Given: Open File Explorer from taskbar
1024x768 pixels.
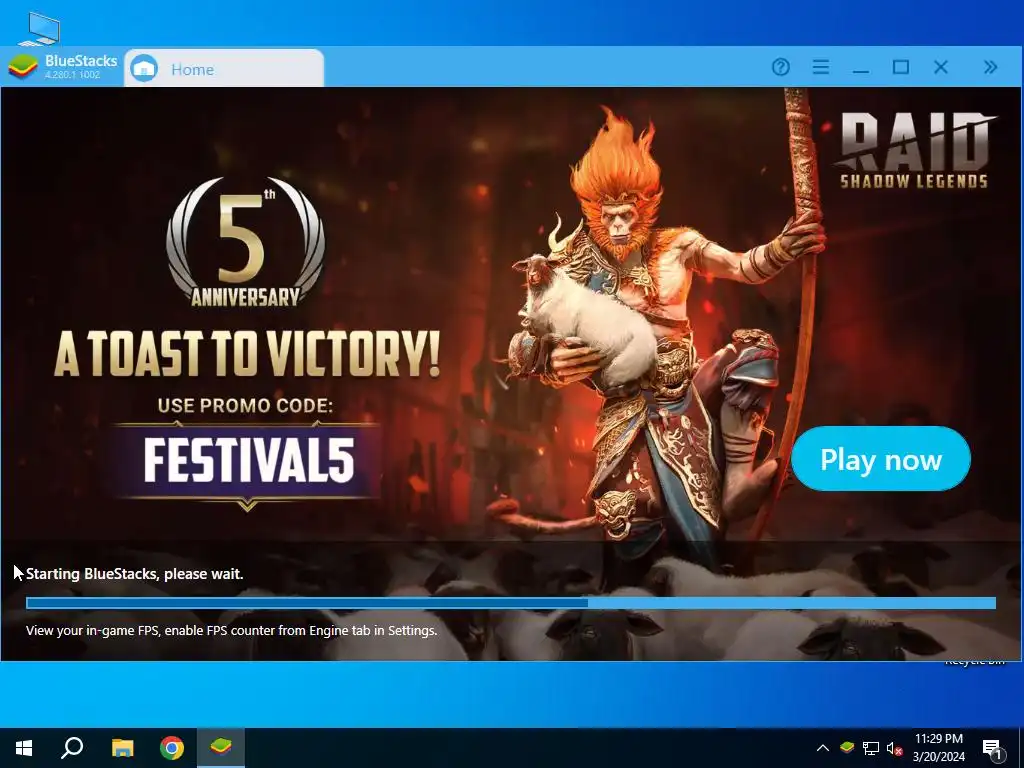Looking at the screenshot, I should pyautogui.click(x=122, y=748).
